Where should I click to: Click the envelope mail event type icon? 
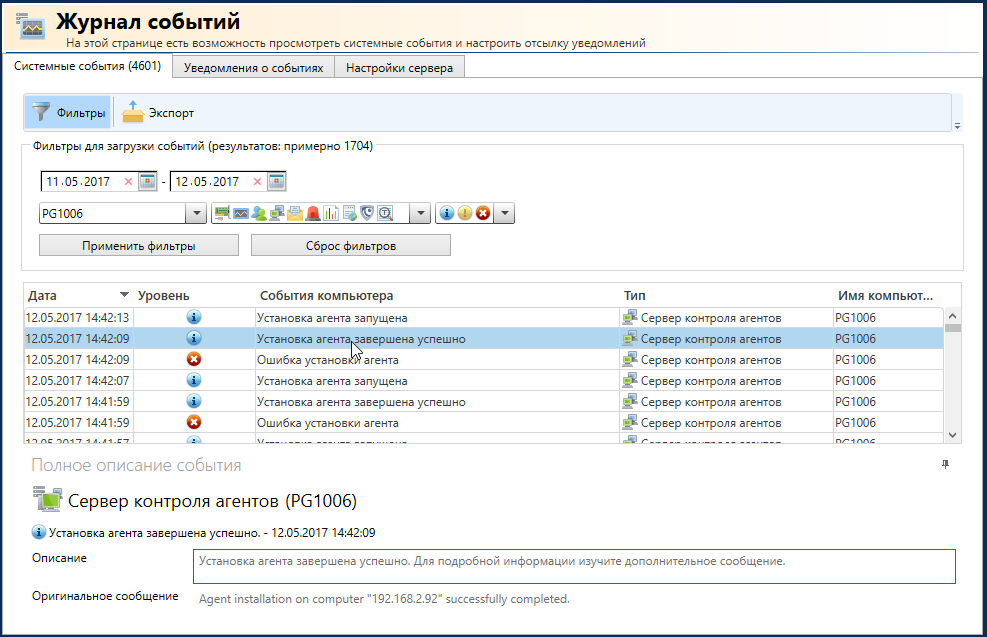[x=295, y=213]
